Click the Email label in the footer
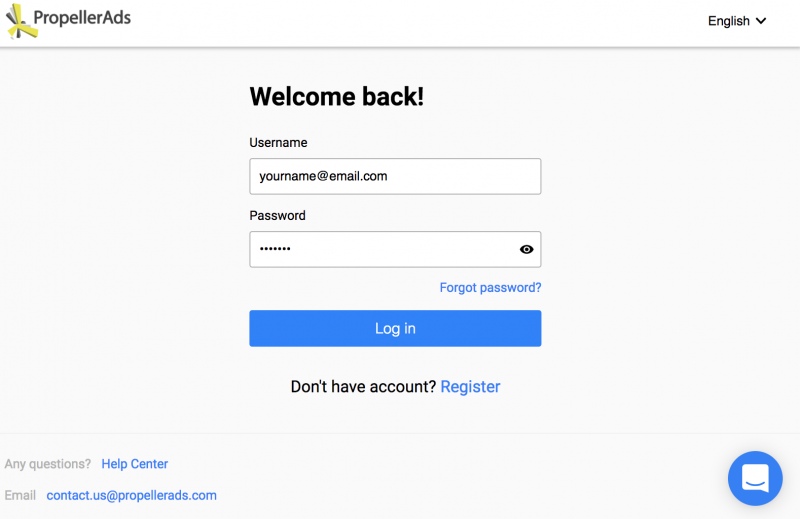This screenshot has width=800, height=519. tap(20, 495)
